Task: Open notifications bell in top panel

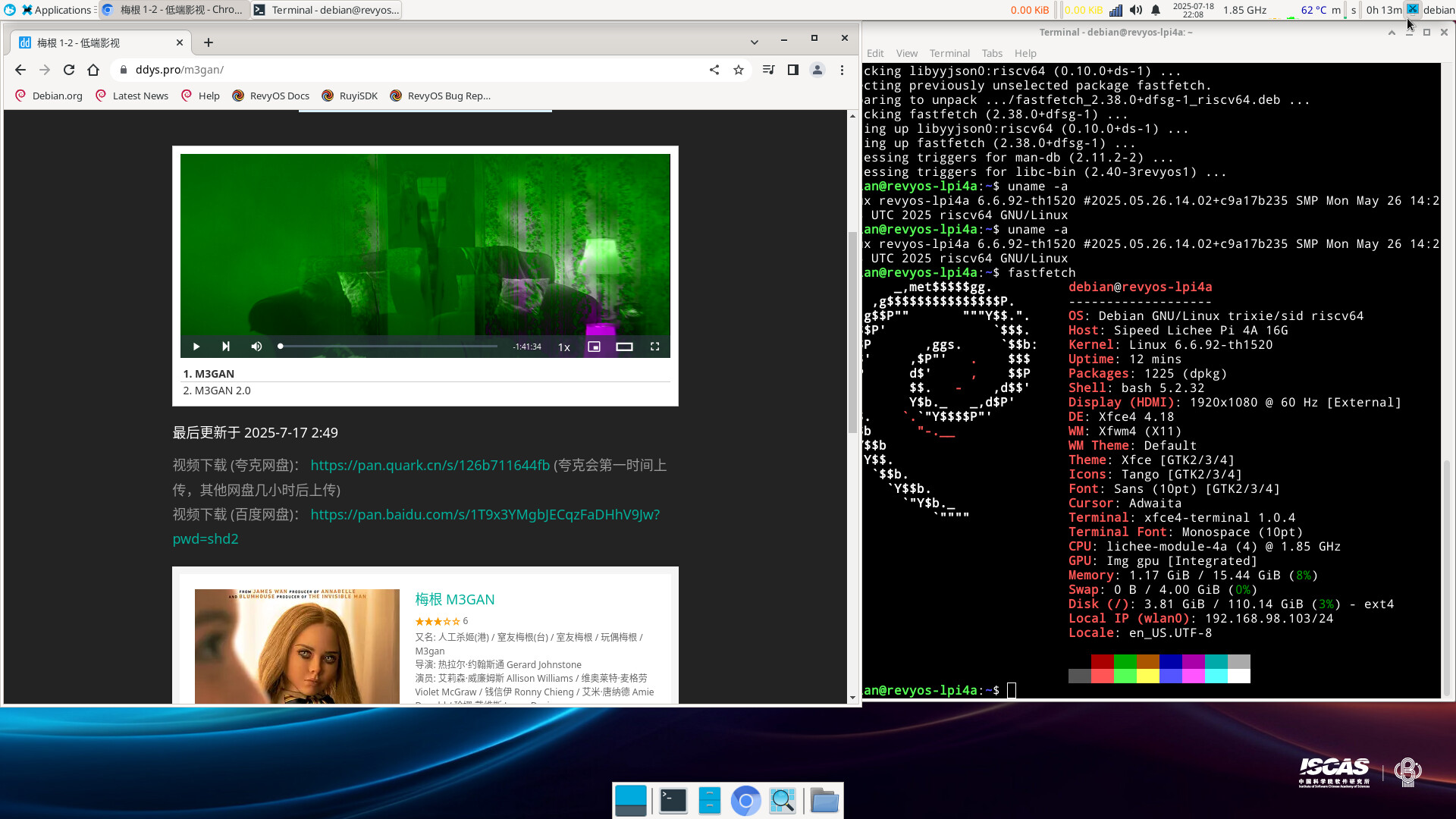Action: click(x=1155, y=10)
